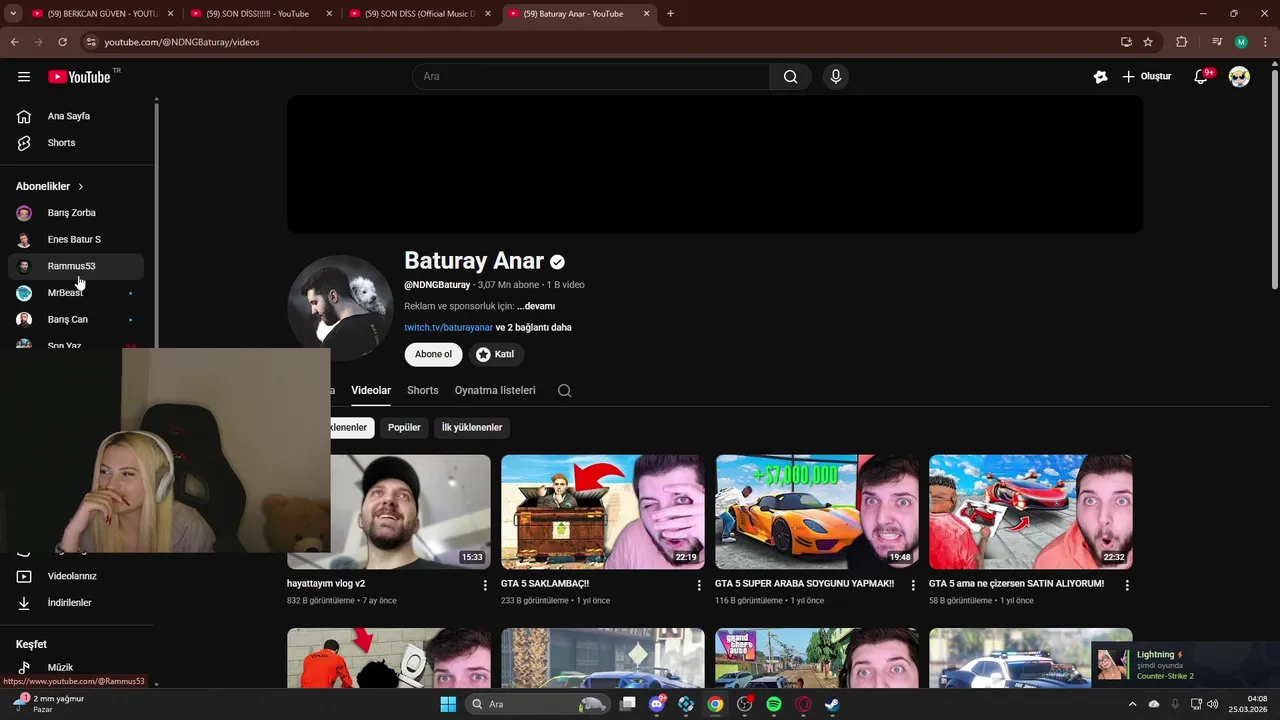Reload the page
1280x720 pixels.
pyautogui.click(x=62, y=42)
